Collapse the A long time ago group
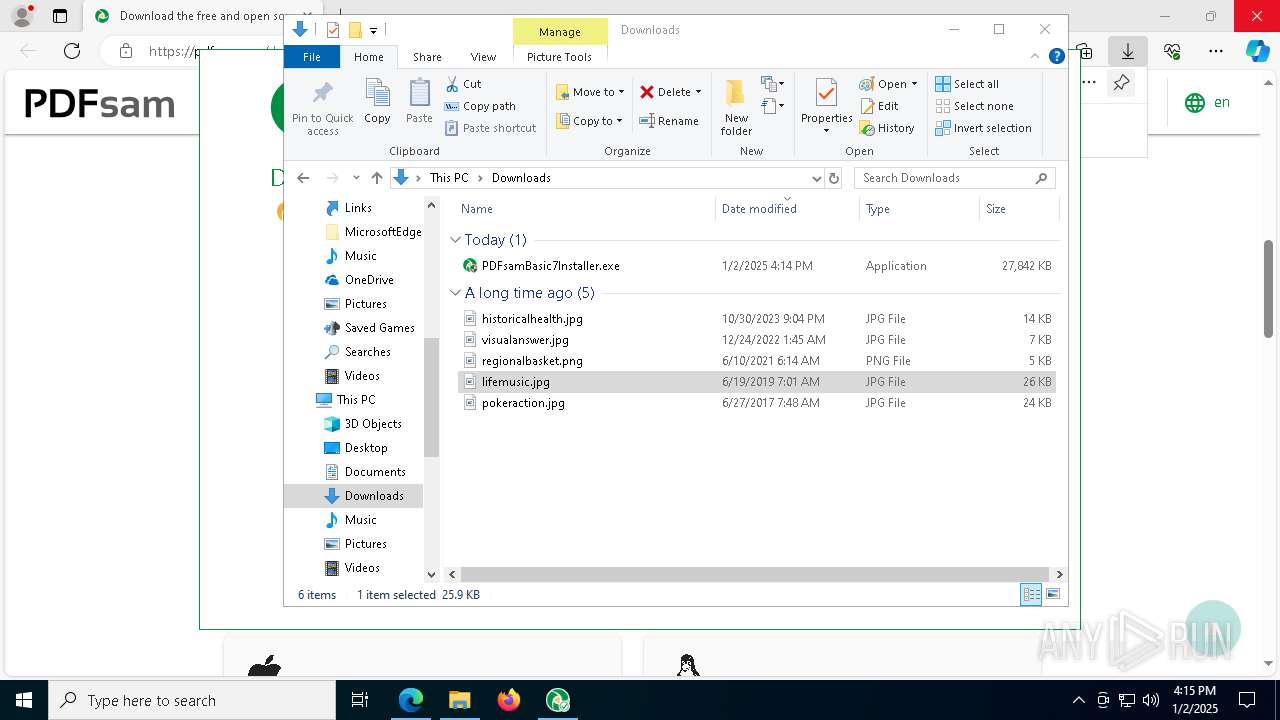Image resolution: width=1280 pixels, height=720 pixels. 455,293
